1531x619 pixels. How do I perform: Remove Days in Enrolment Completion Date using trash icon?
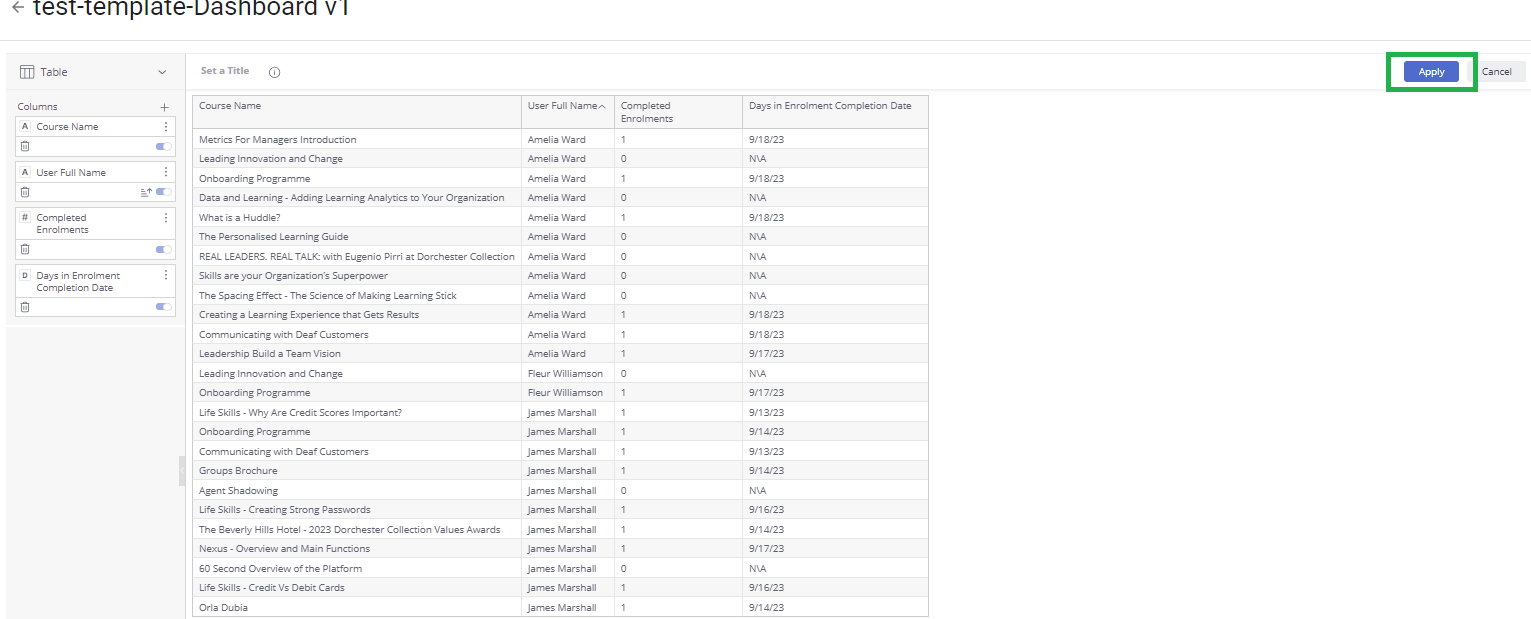coord(24,306)
